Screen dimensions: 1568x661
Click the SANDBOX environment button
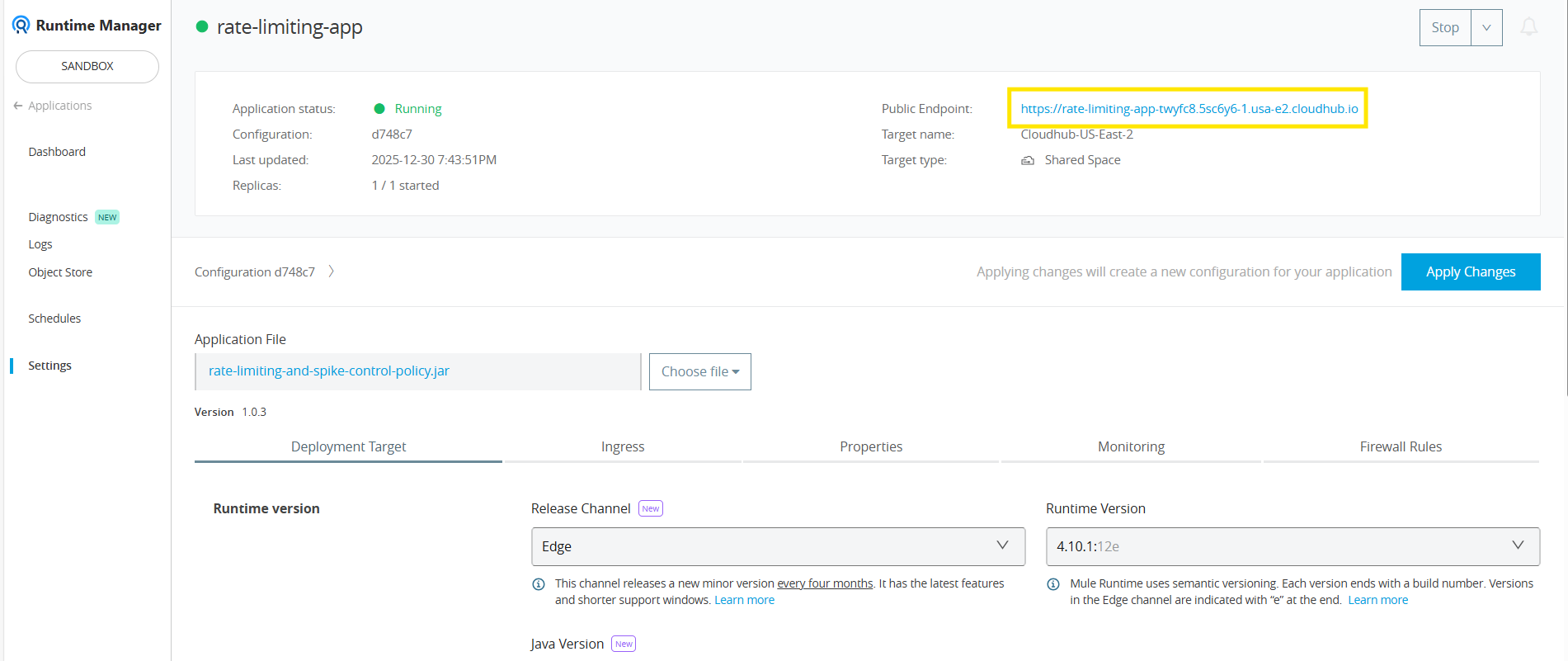(x=87, y=66)
